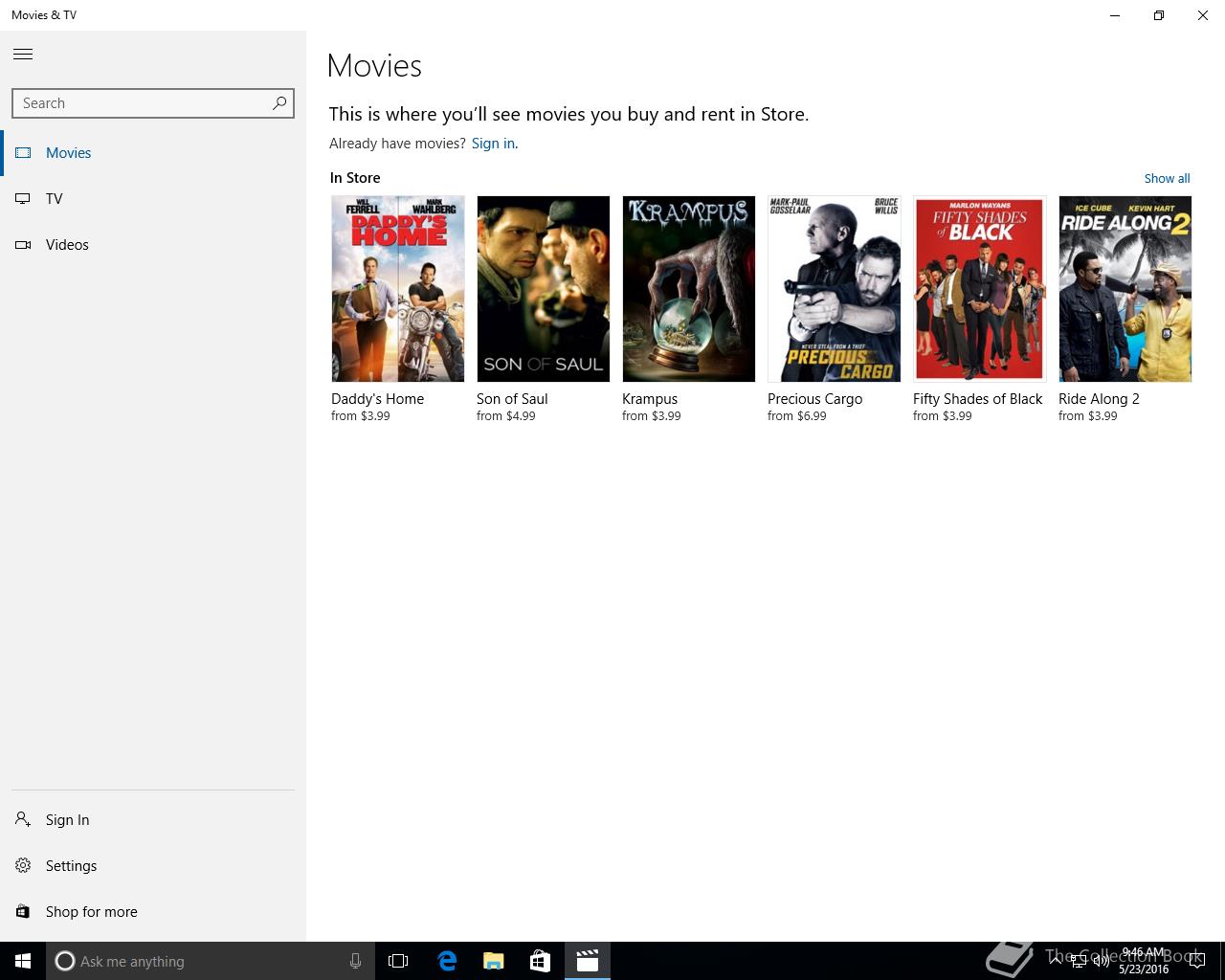Click the Movies & TV taskbar icon

point(587,961)
